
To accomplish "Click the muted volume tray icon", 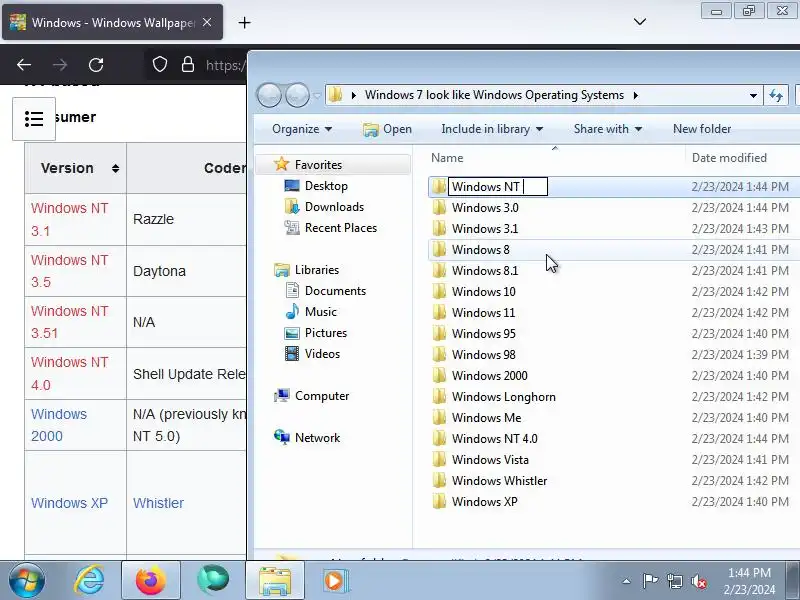I will click(699, 581).
